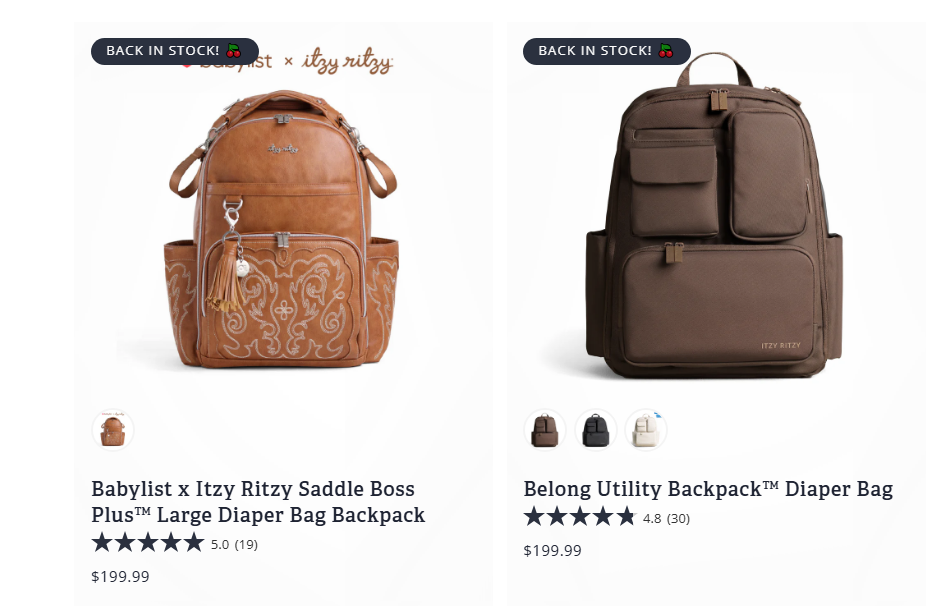View the 30 reviews for Belong Backpack
This screenshot has height=607, width=935.
tap(678, 519)
